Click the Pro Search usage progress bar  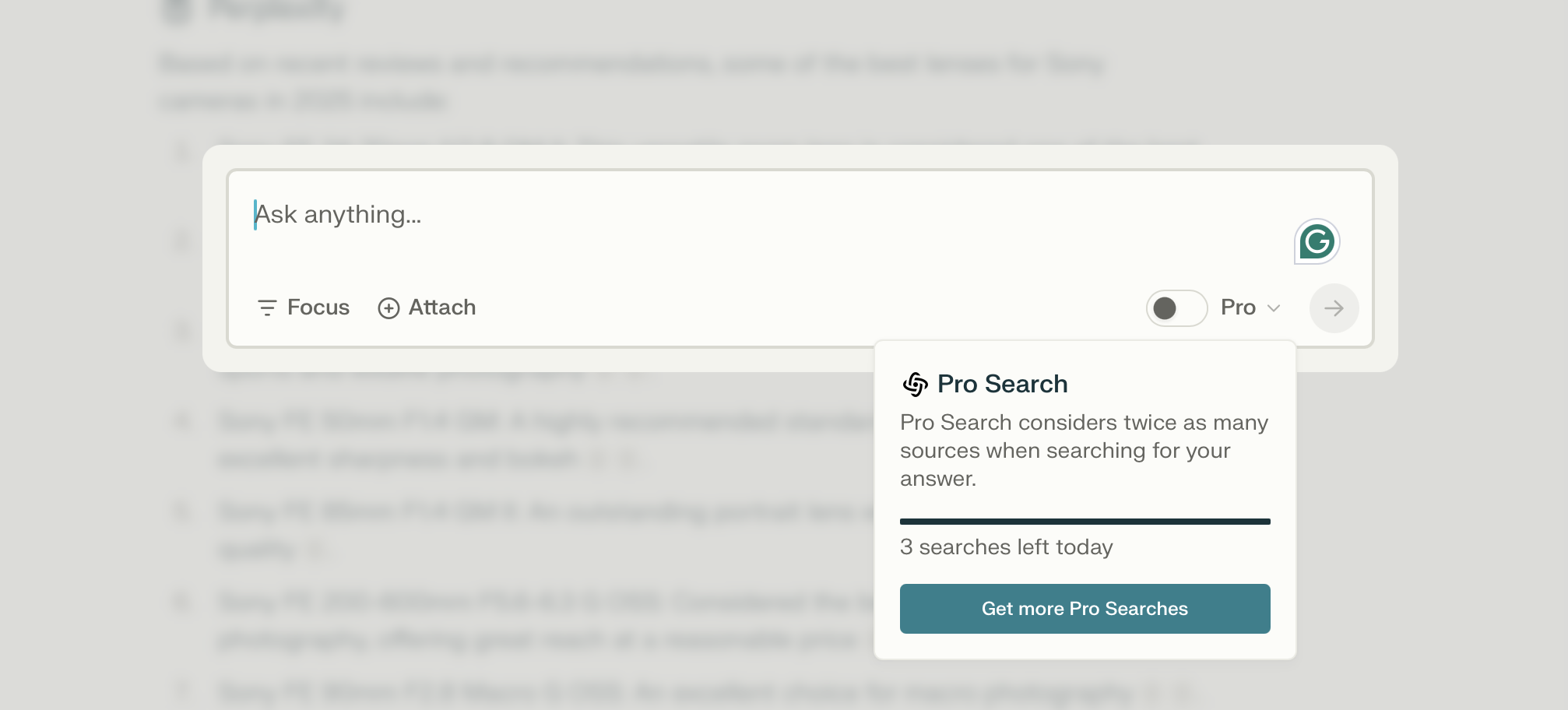(1085, 522)
